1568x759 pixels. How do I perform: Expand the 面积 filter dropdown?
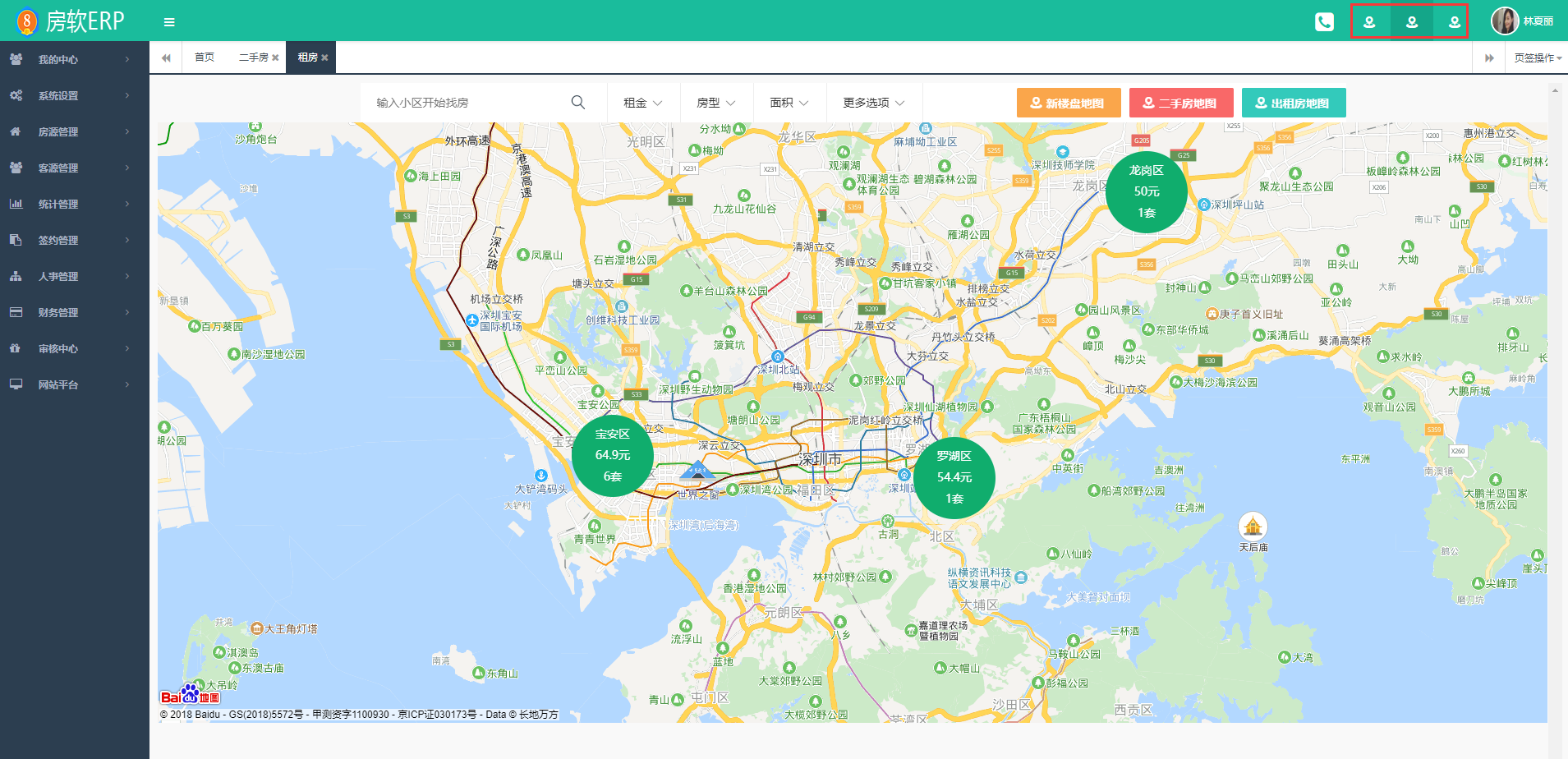point(789,103)
